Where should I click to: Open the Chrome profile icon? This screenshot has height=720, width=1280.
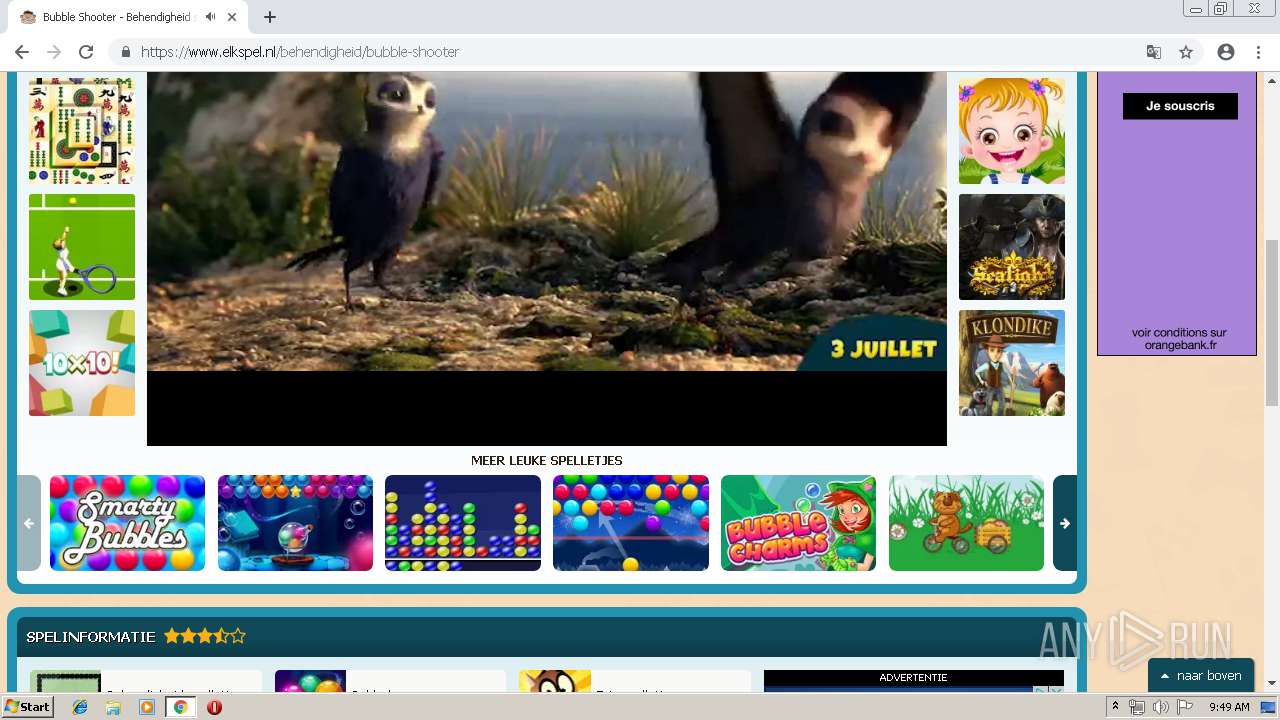coord(1226,52)
